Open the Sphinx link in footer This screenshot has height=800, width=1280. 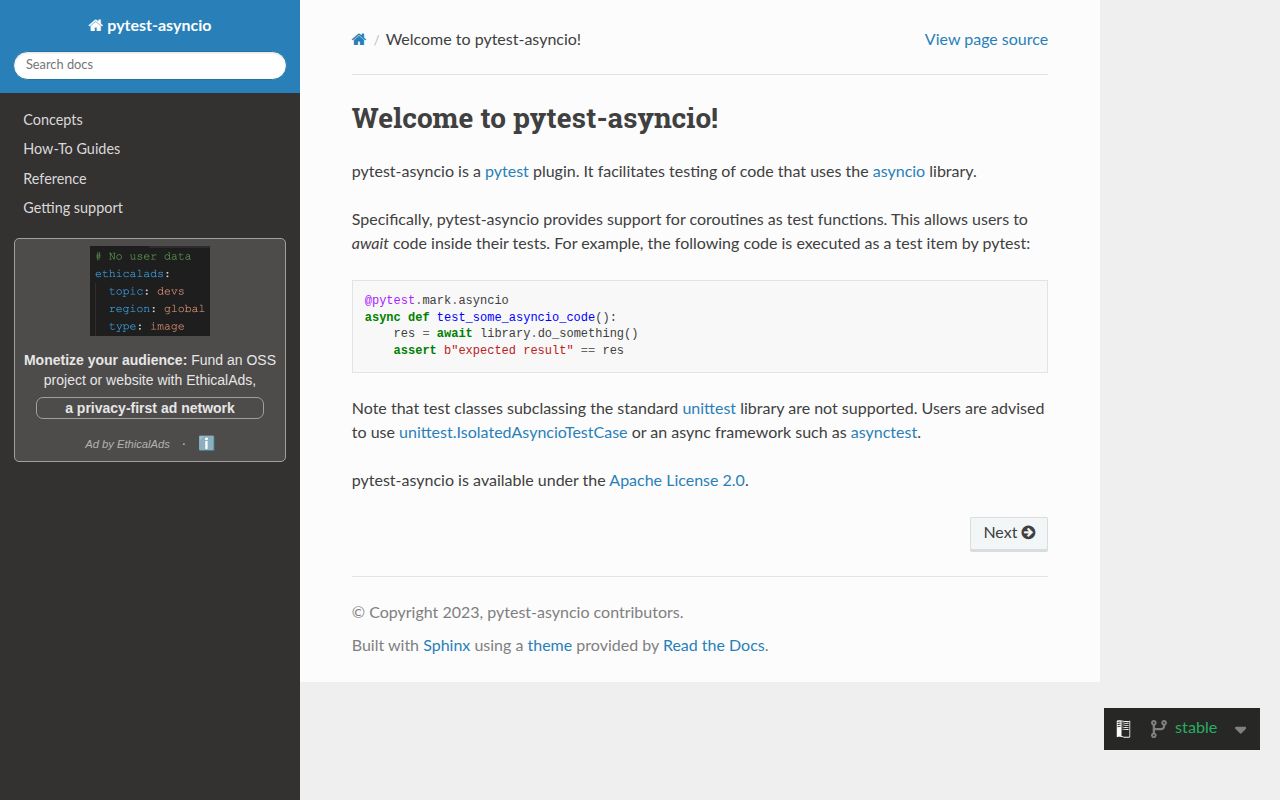coord(447,646)
